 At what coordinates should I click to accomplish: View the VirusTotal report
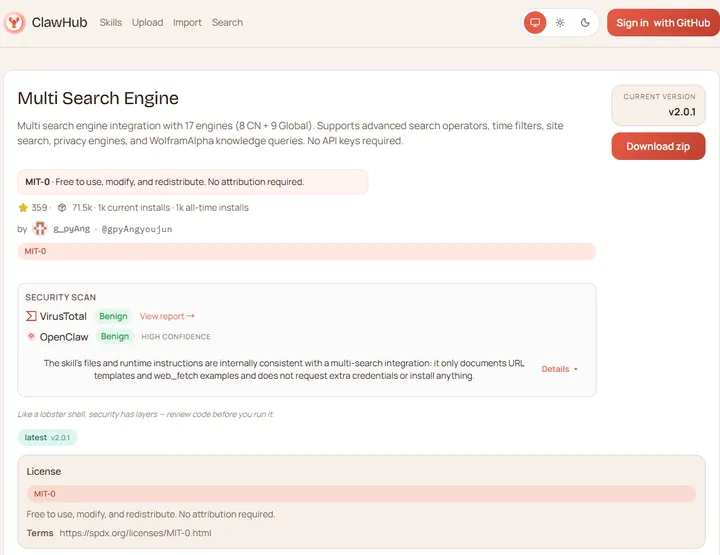tap(167, 316)
